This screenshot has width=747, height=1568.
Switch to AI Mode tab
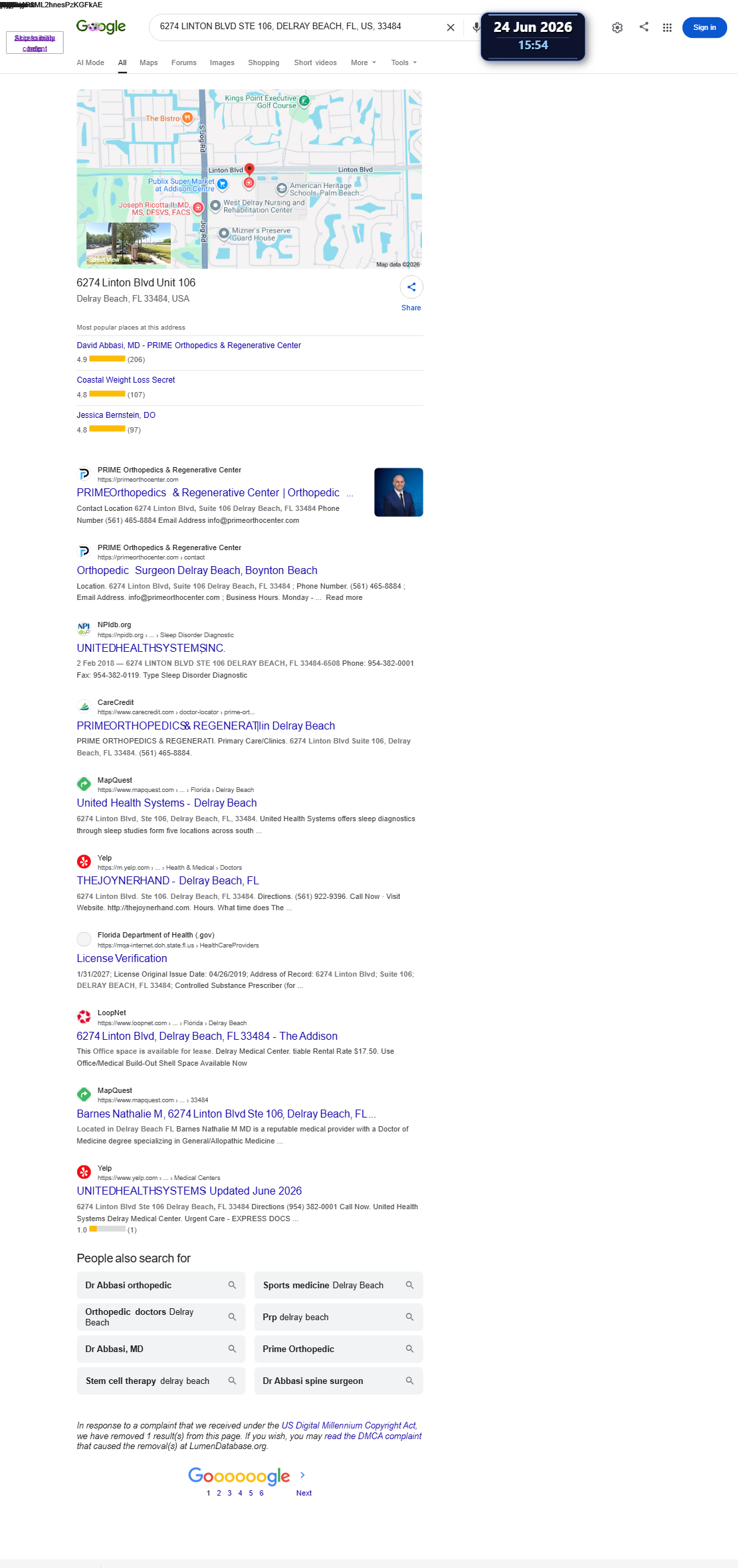(90, 62)
